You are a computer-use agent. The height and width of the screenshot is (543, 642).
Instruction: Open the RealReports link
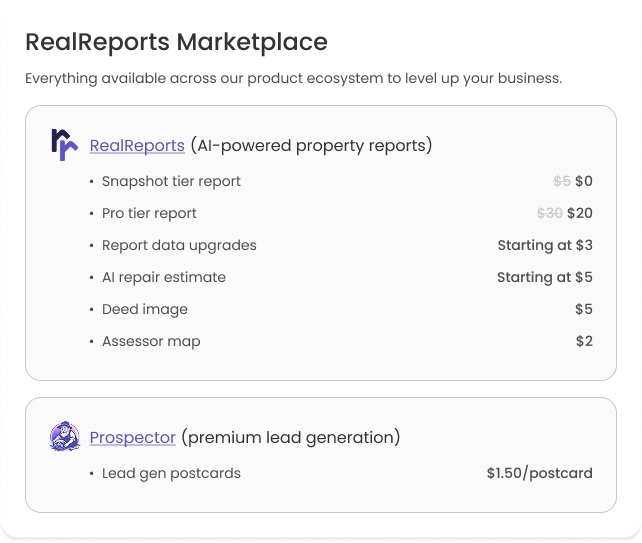click(x=137, y=146)
